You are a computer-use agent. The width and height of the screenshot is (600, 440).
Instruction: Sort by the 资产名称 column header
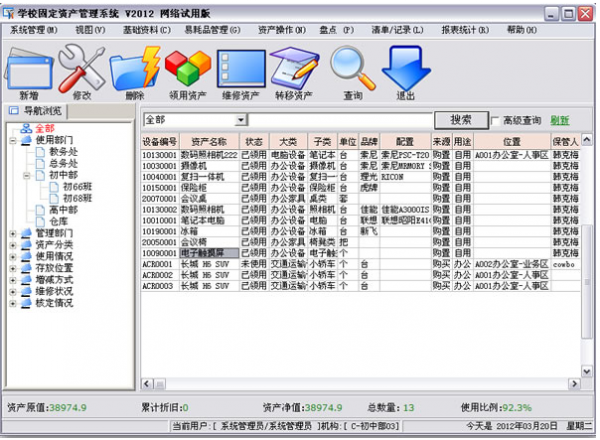pos(209,142)
